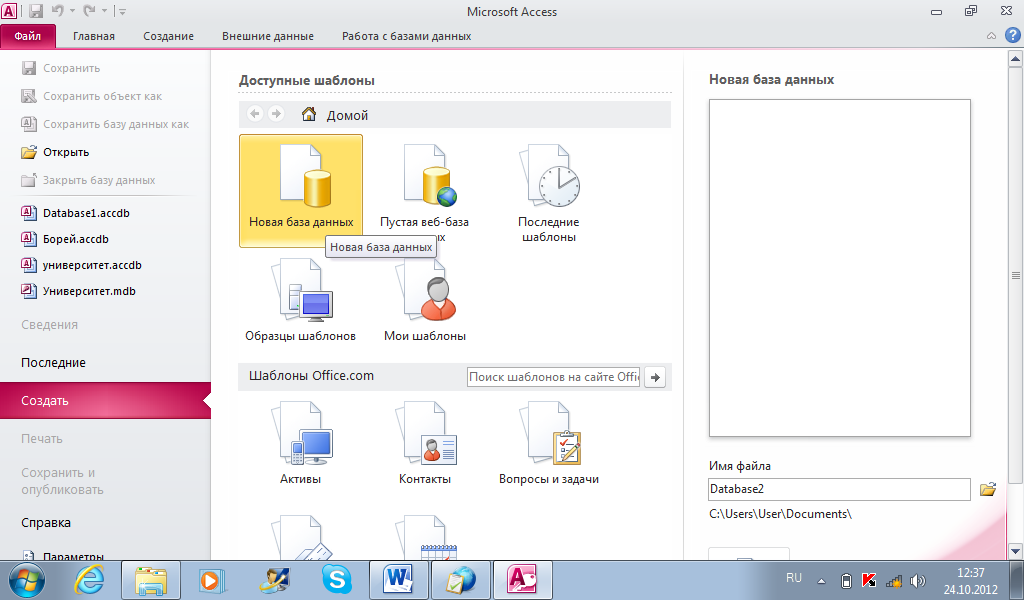Click the volume icon in system tray
Screen dimensions: 1024x600
918,580
